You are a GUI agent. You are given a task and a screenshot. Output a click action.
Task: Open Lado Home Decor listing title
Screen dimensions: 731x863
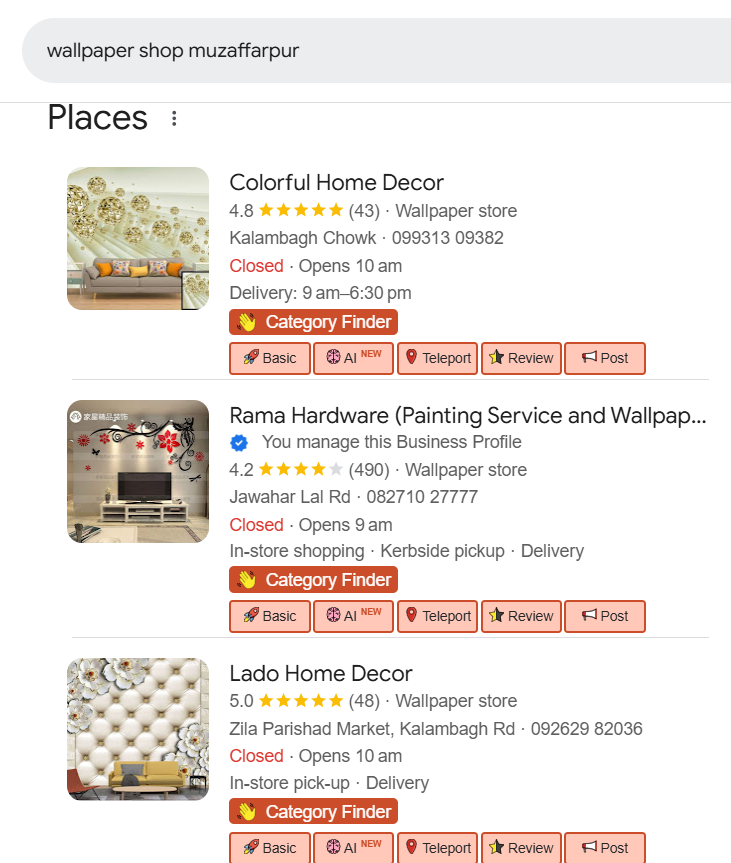(321, 673)
